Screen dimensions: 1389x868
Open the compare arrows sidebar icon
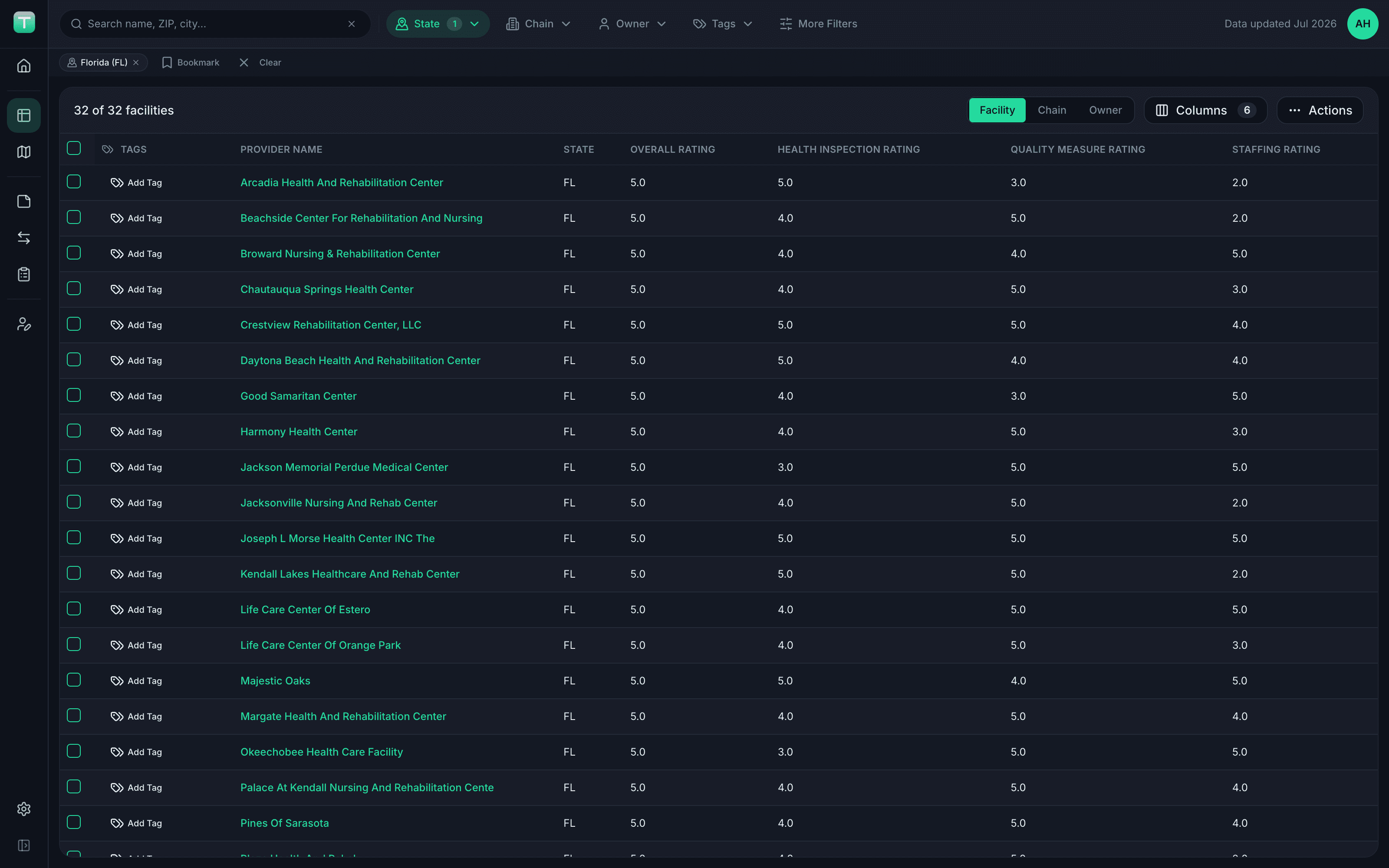tap(23, 238)
